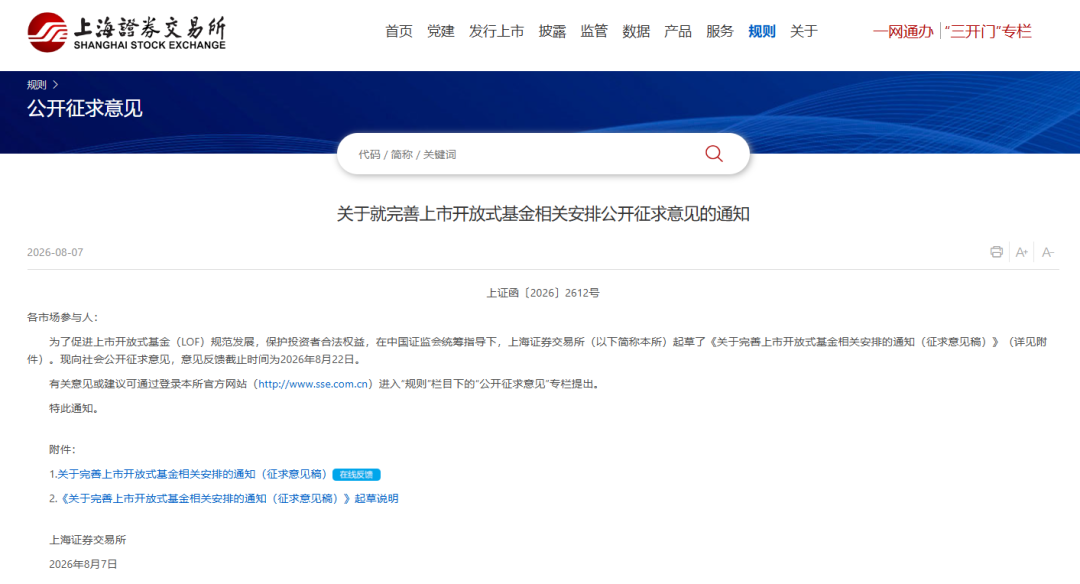Click the article title 关于就完善上市开放式基金相关安排公开征求意见的通知
The height and width of the screenshot is (584, 1080).
pos(543,214)
